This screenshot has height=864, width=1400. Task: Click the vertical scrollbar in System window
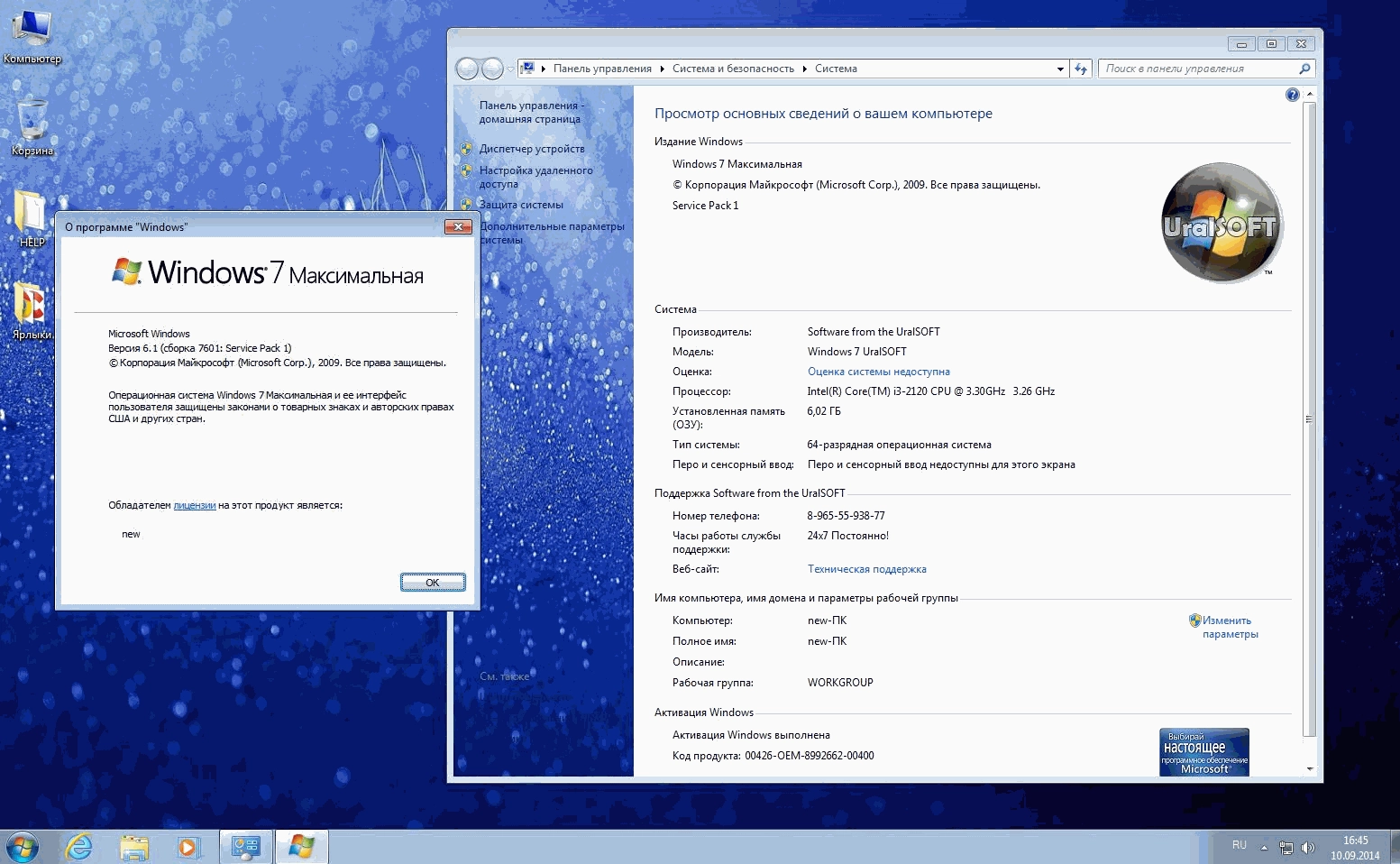point(1309,419)
